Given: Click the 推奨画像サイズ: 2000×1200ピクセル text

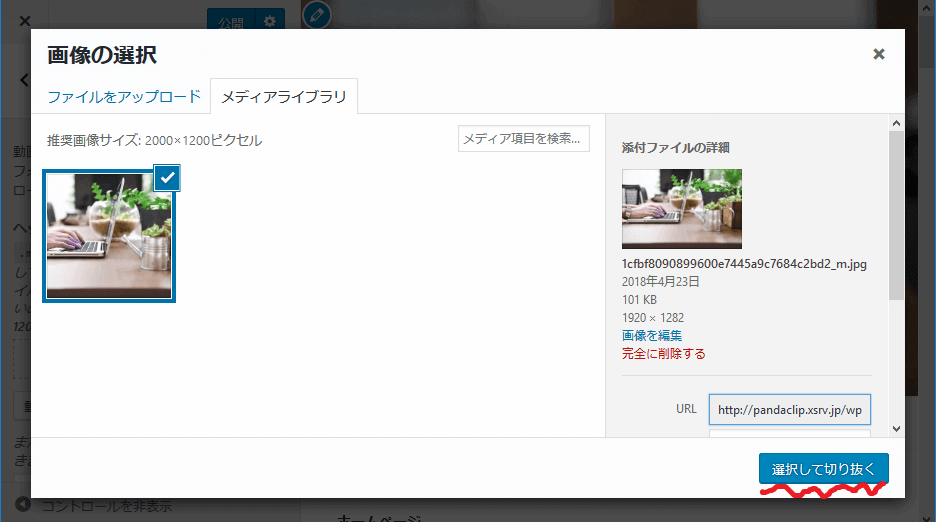Looking at the screenshot, I should (x=155, y=140).
